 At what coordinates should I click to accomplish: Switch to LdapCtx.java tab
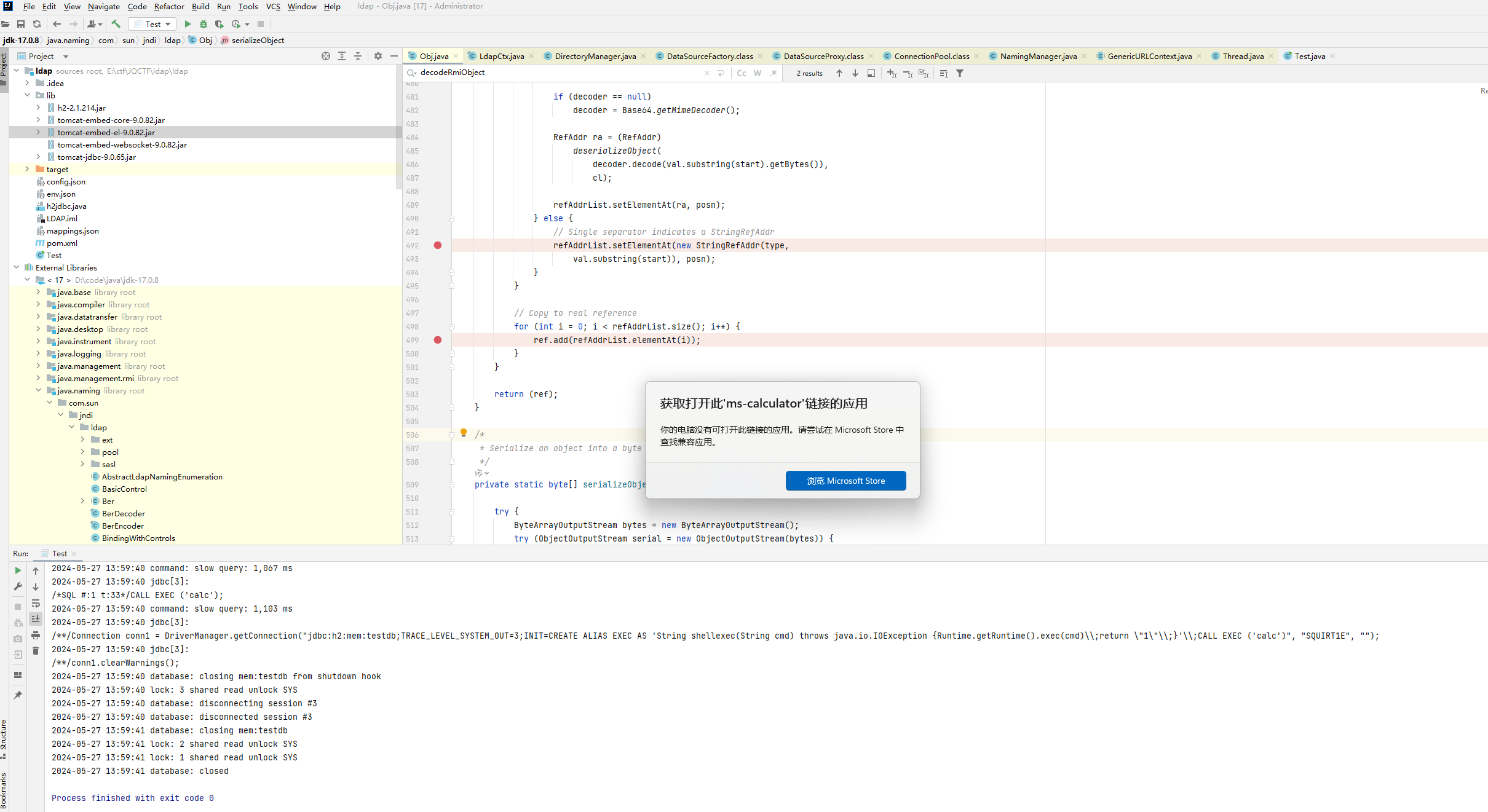(501, 56)
